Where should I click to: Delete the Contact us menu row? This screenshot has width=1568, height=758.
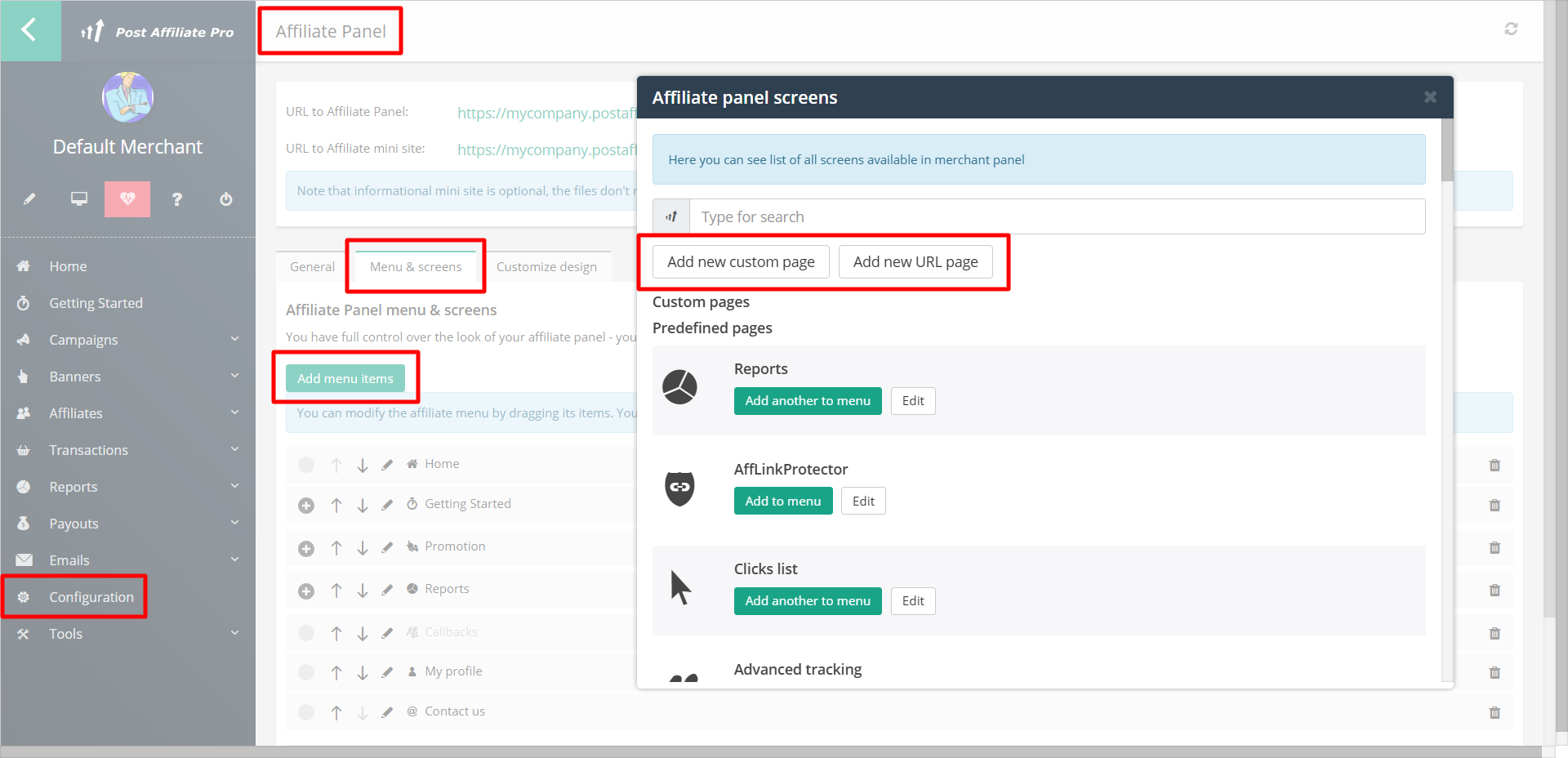[1494, 712]
